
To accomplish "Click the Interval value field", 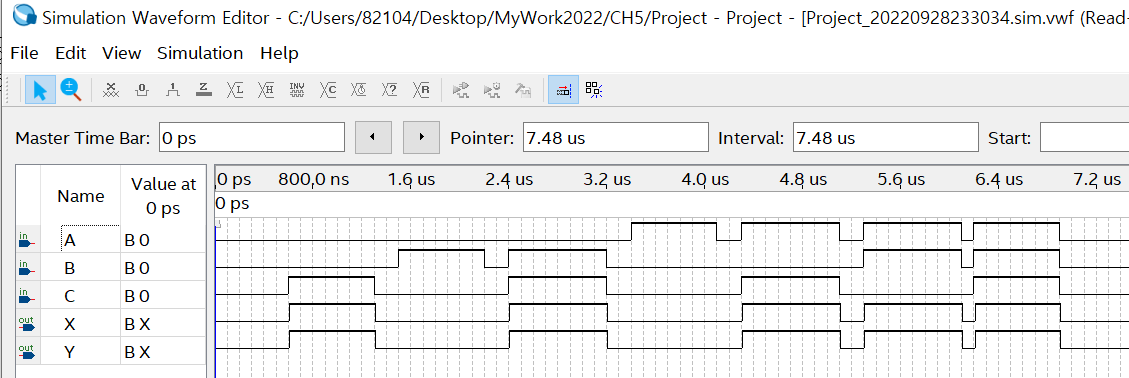I will pos(886,138).
